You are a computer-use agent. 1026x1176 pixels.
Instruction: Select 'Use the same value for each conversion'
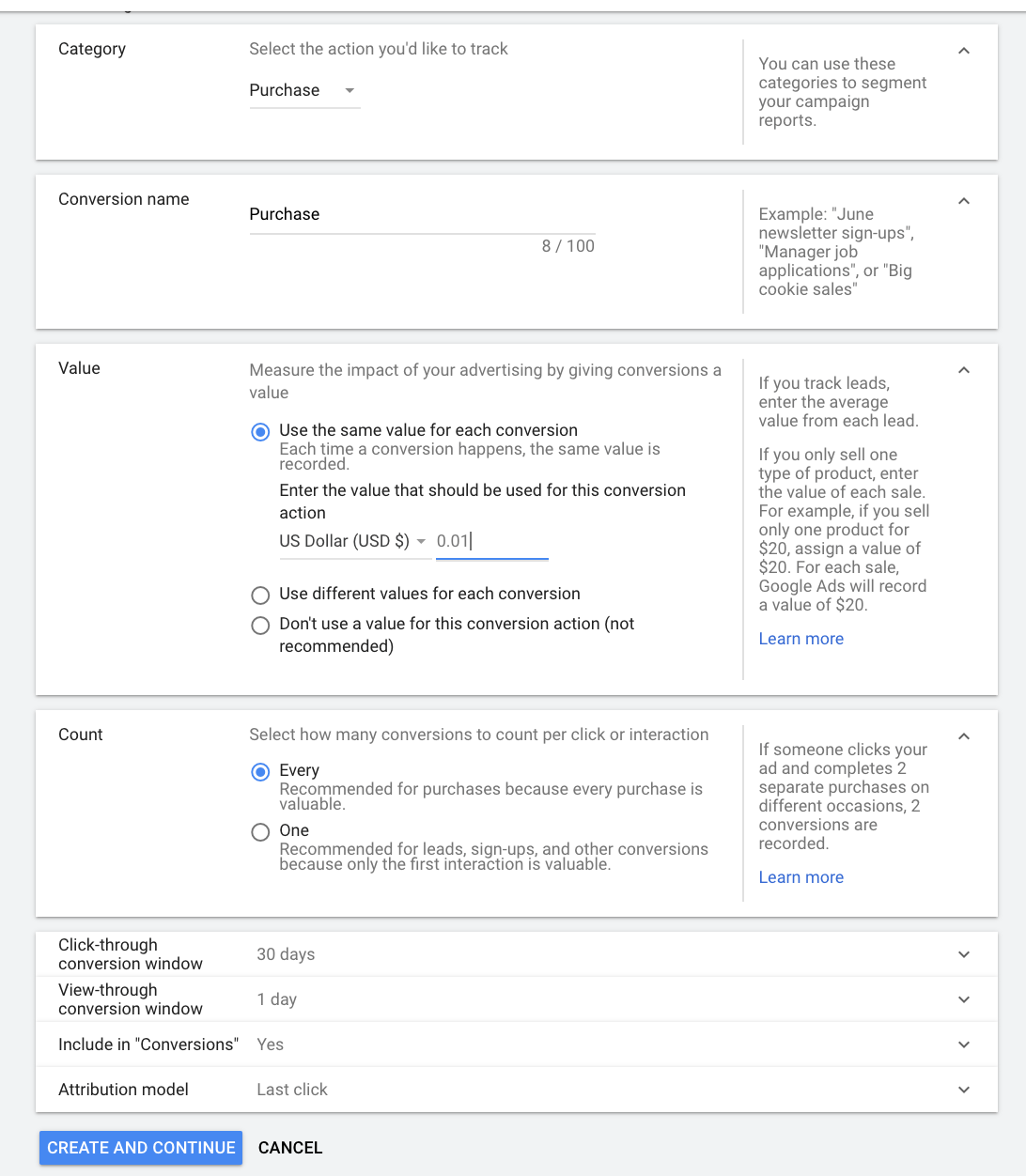[x=260, y=431]
